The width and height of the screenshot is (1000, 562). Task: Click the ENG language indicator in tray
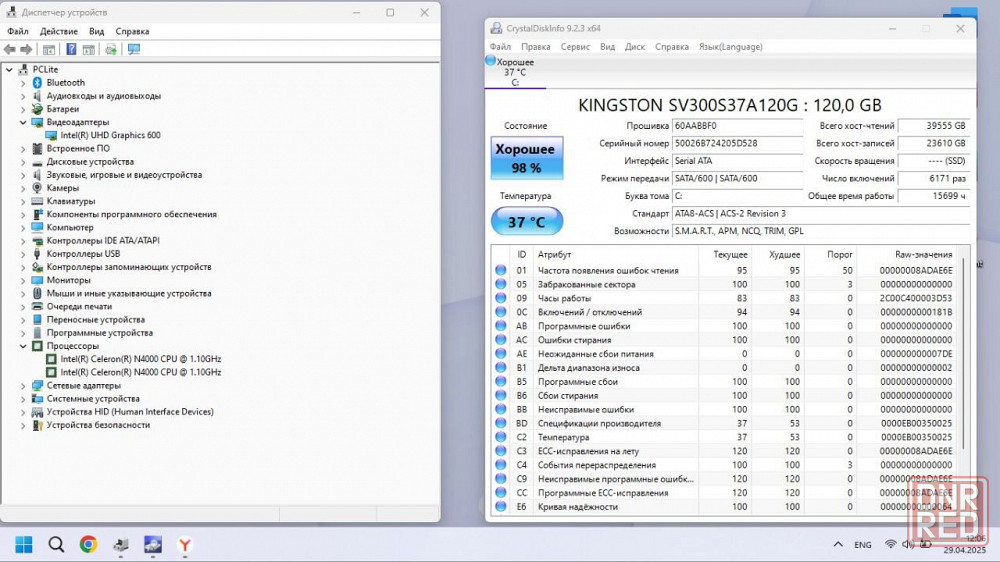point(863,544)
